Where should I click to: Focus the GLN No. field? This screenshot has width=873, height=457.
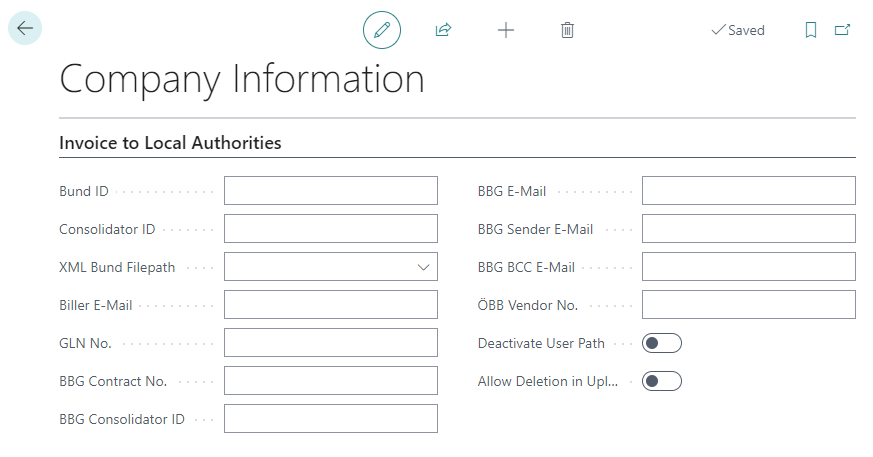pyautogui.click(x=330, y=343)
